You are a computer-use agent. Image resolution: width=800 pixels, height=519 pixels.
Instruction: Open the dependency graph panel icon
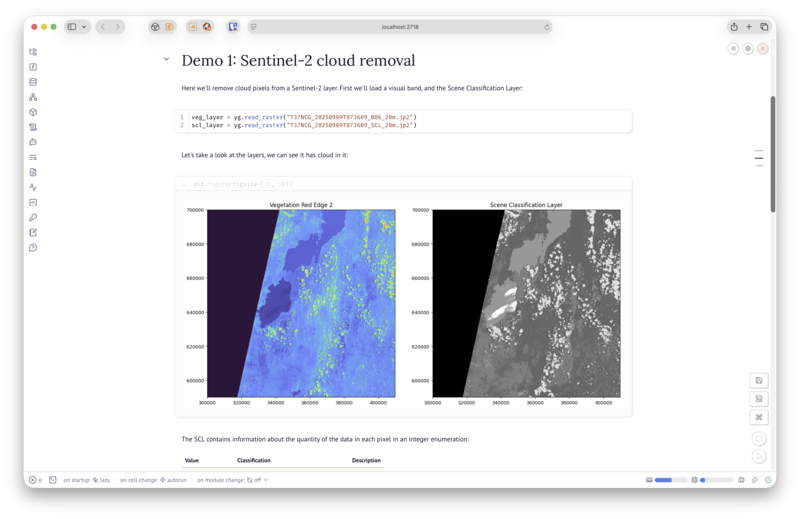pyautogui.click(x=33, y=97)
